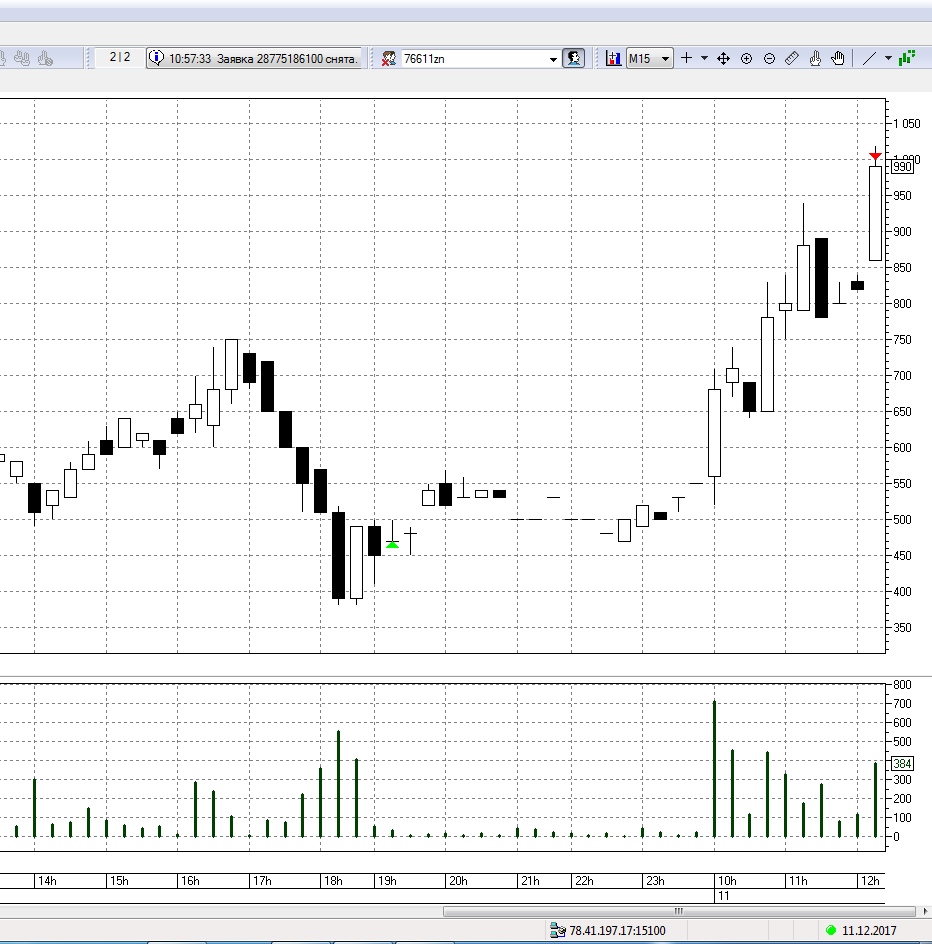Click the 14h label on the time axis
The image size is (932, 944).
tap(47, 881)
